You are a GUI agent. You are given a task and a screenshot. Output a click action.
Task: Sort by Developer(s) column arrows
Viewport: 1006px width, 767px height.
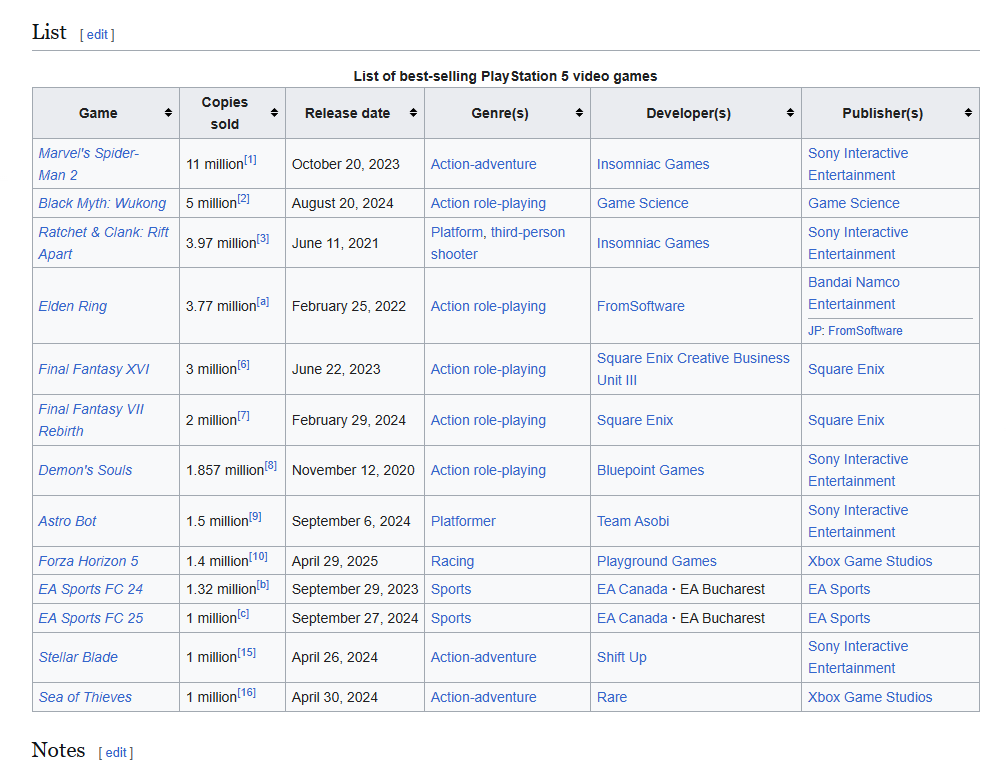(x=790, y=113)
